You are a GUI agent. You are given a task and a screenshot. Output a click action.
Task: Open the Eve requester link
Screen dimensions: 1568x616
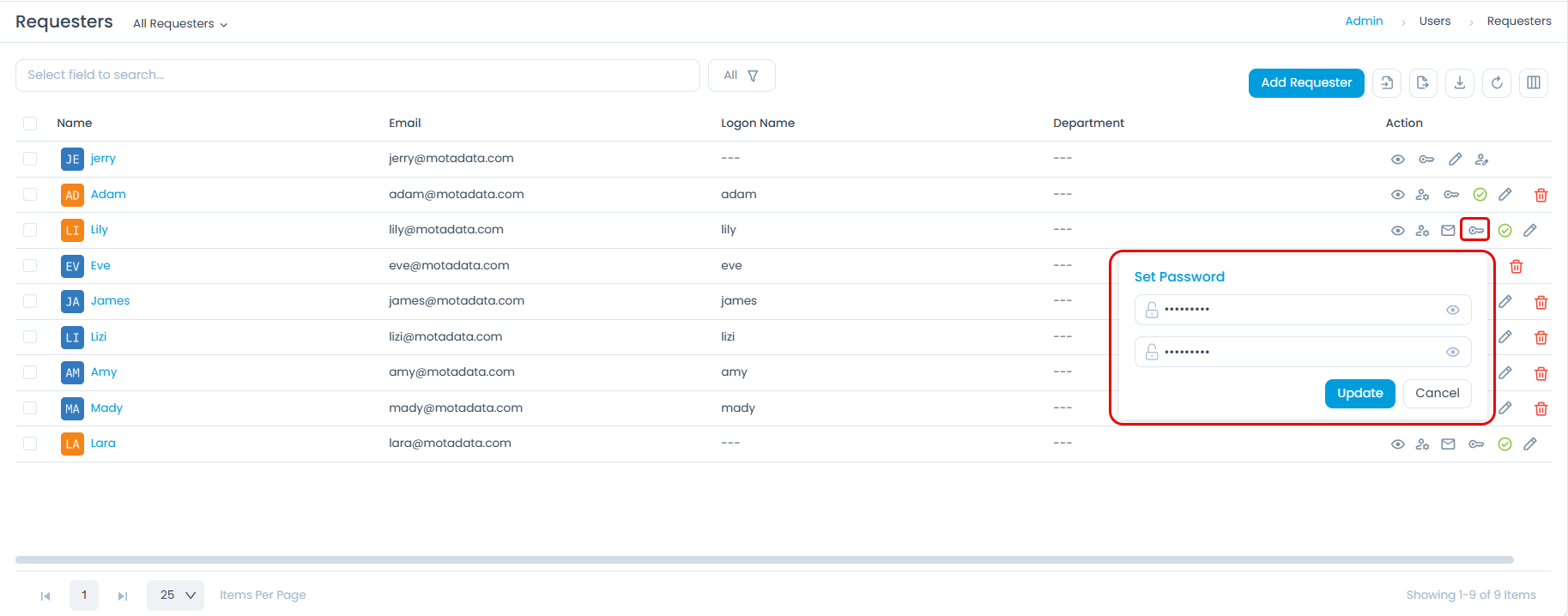[100, 266]
